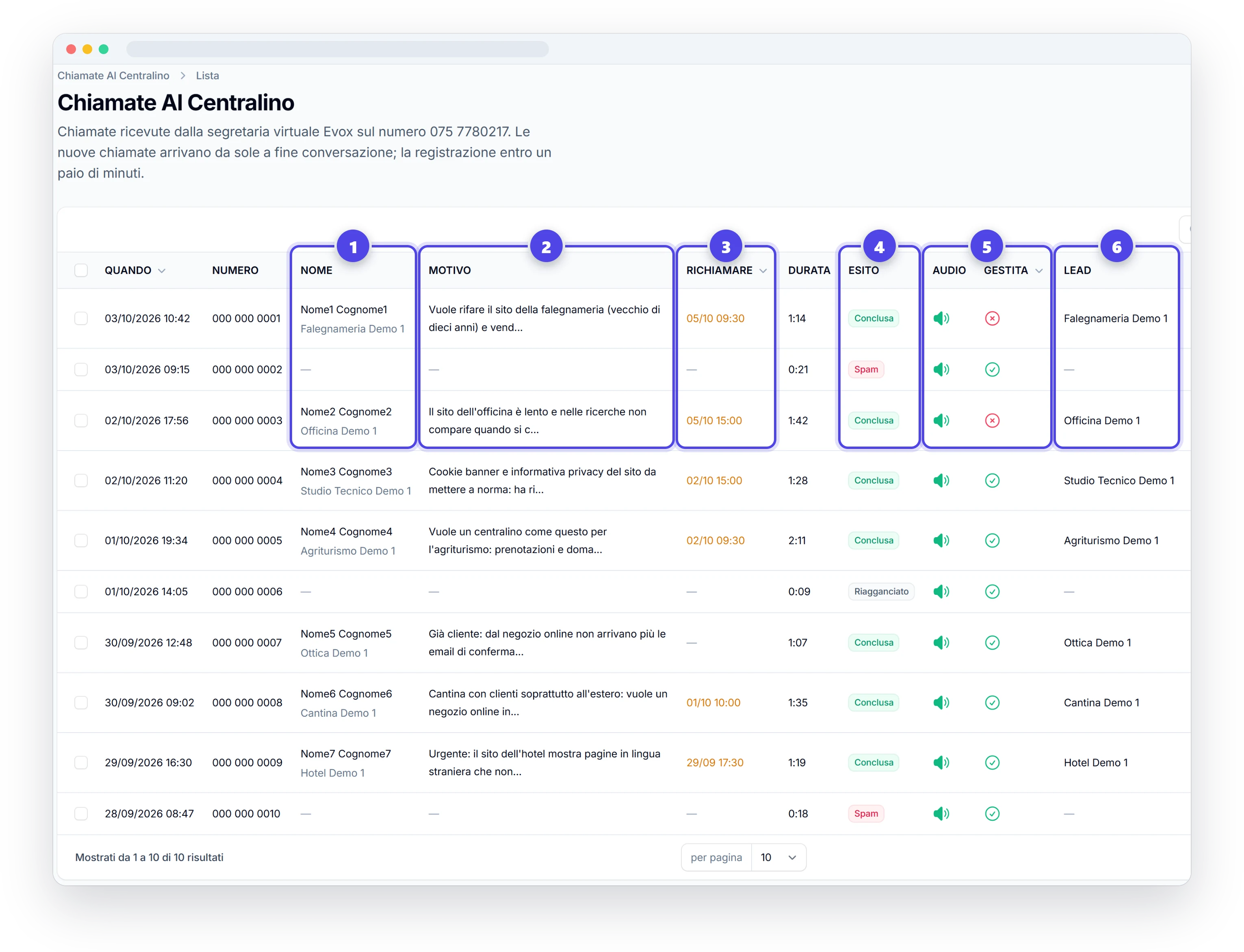
Task: Click the Ottica Demo 1 lead
Action: pos(1097,643)
